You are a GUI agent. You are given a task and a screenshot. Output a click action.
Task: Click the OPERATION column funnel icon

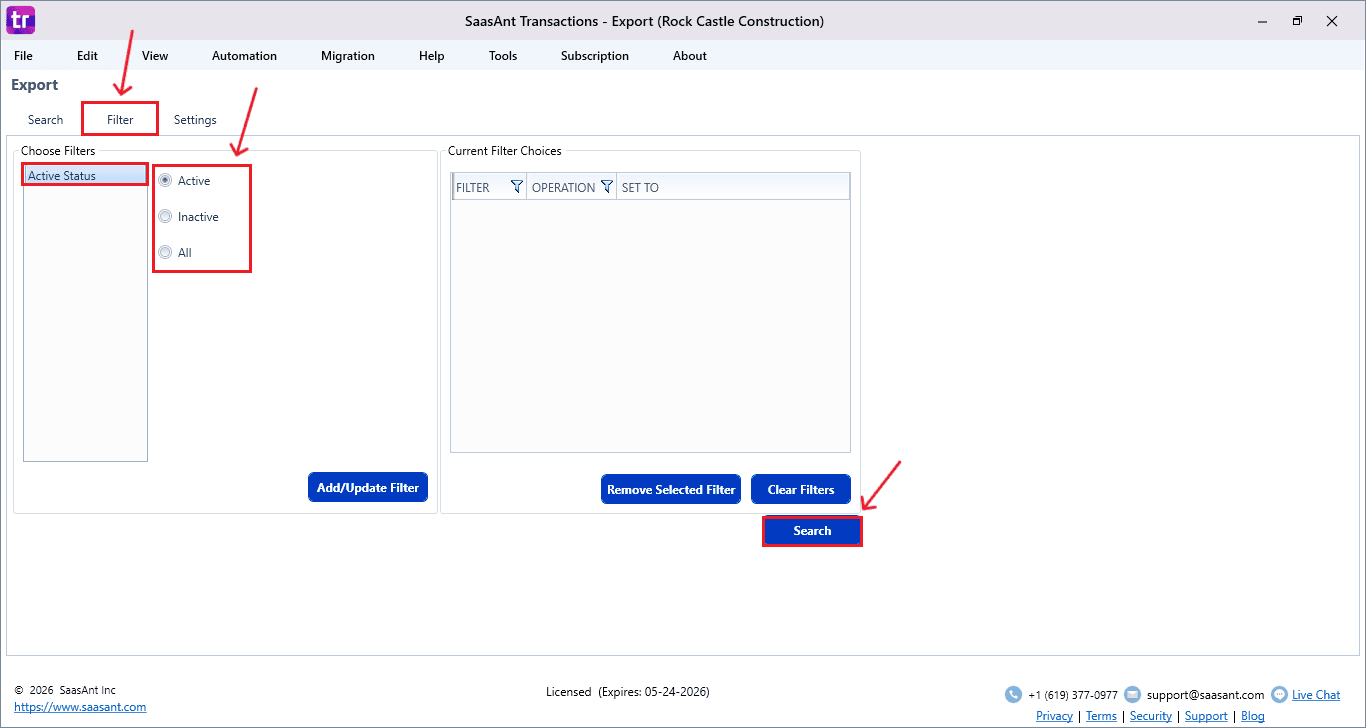pos(606,187)
